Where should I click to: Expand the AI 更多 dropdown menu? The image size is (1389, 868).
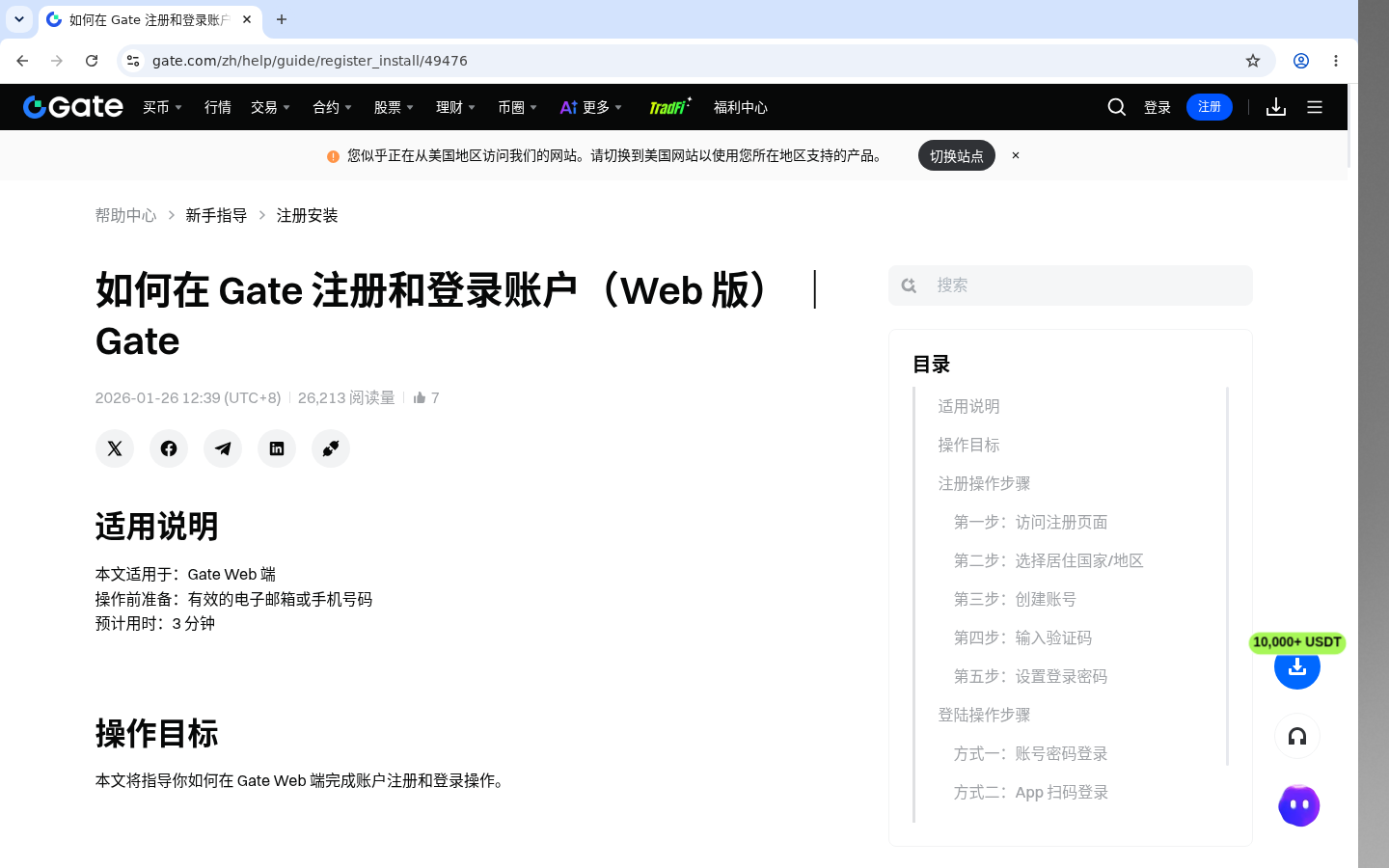(591, 107)
